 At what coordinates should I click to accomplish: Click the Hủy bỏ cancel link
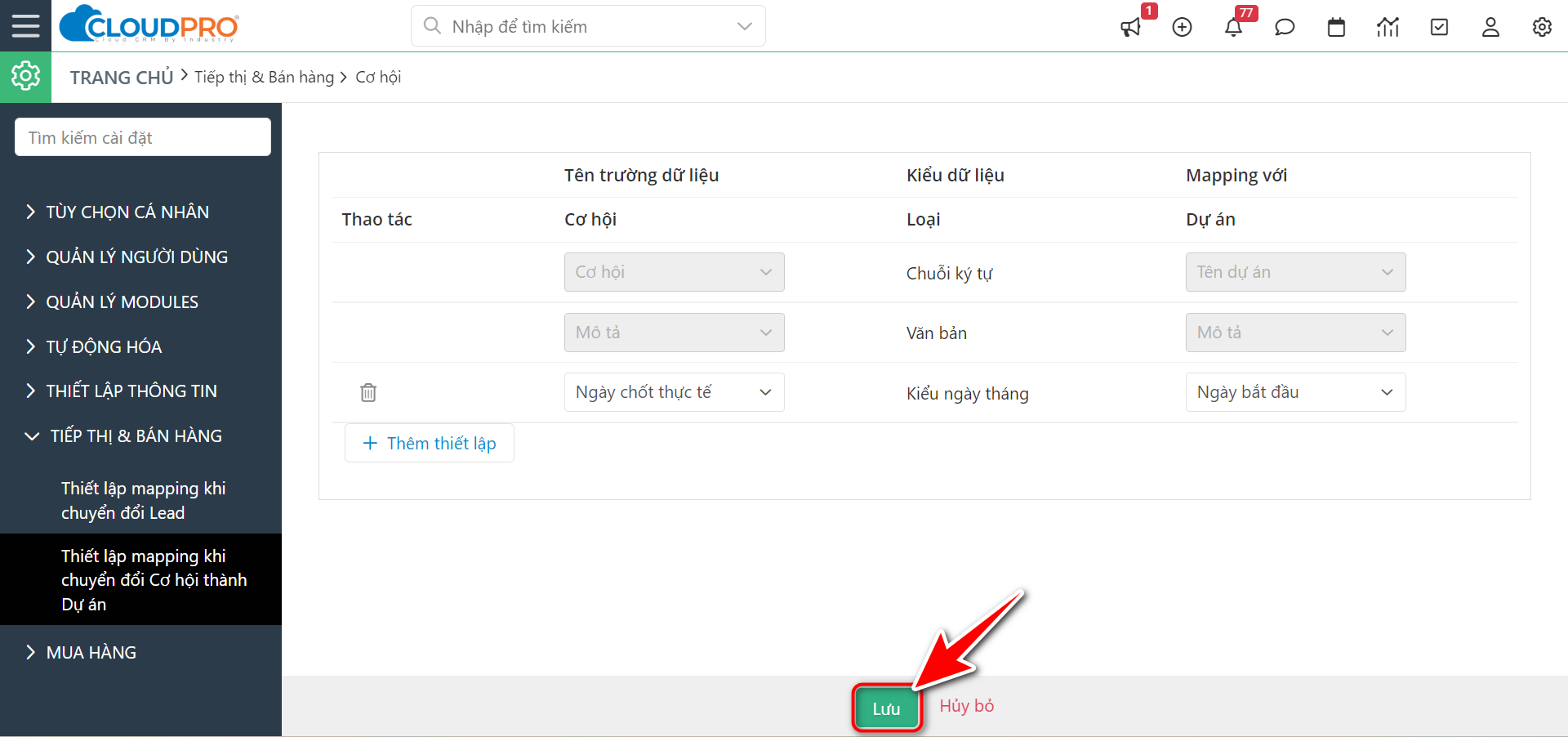967,706
